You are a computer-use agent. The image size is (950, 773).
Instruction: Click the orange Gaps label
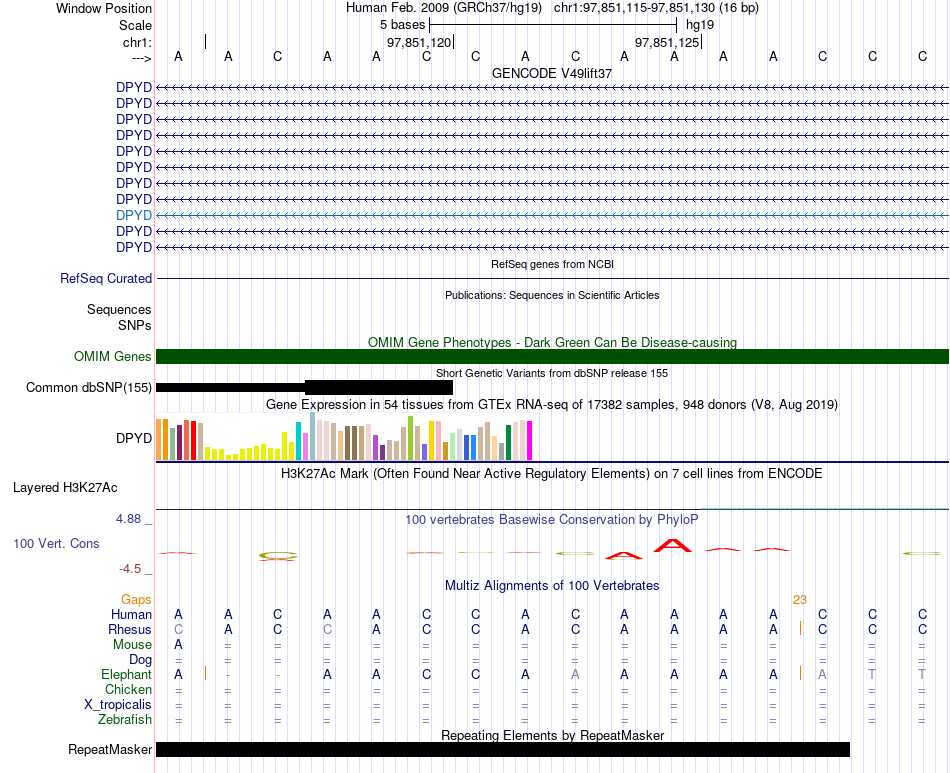point(136,599)
